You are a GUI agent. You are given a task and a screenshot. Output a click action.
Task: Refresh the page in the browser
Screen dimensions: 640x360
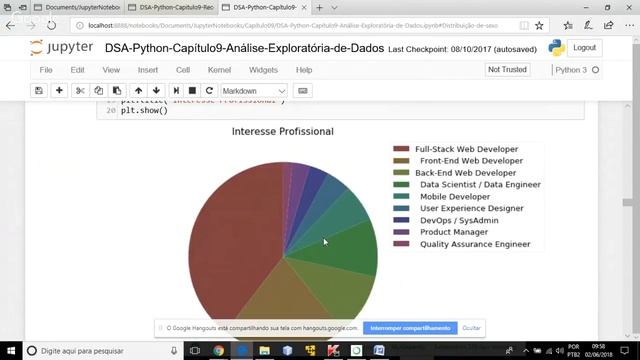click(51, 26)
